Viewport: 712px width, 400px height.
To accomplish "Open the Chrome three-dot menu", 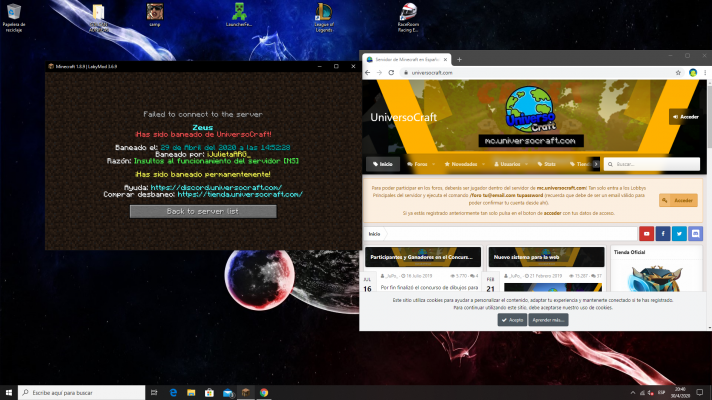I will 704,73.
